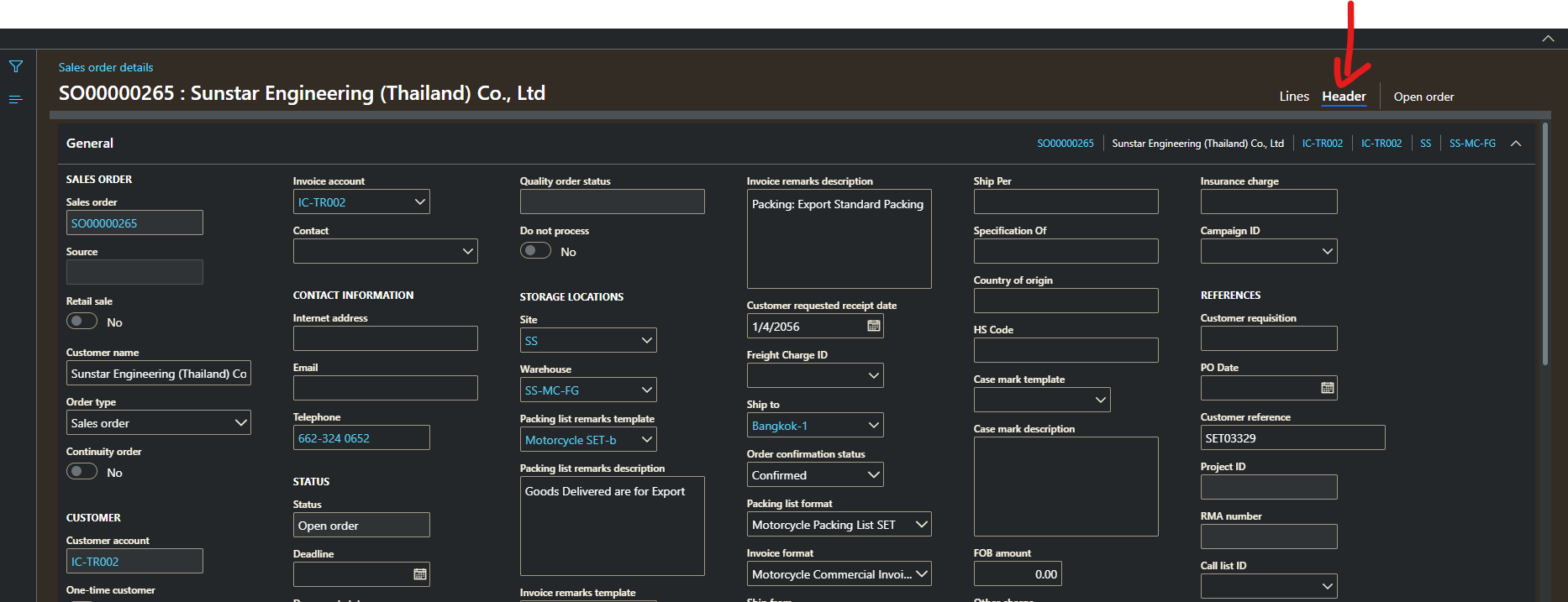Toggle the Do not process switch

tap(536, 251)
